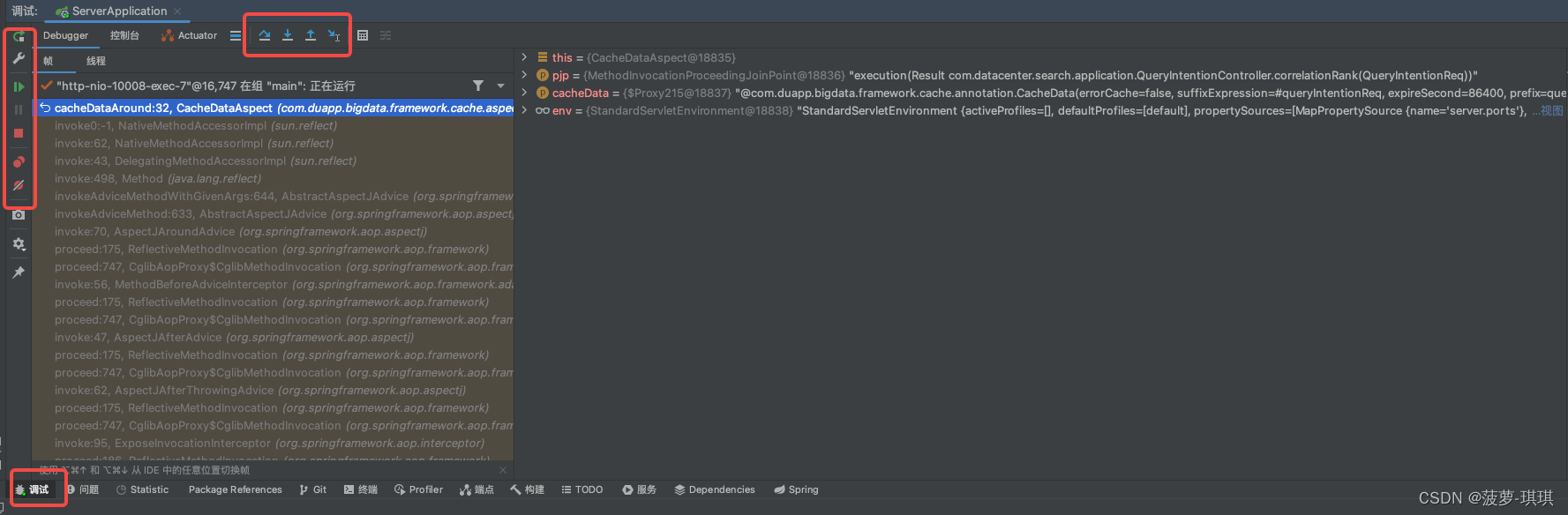This screenshot has height=515, width=1568.
Task: Select frame invoke:498, Method
Action: [274, 178]
